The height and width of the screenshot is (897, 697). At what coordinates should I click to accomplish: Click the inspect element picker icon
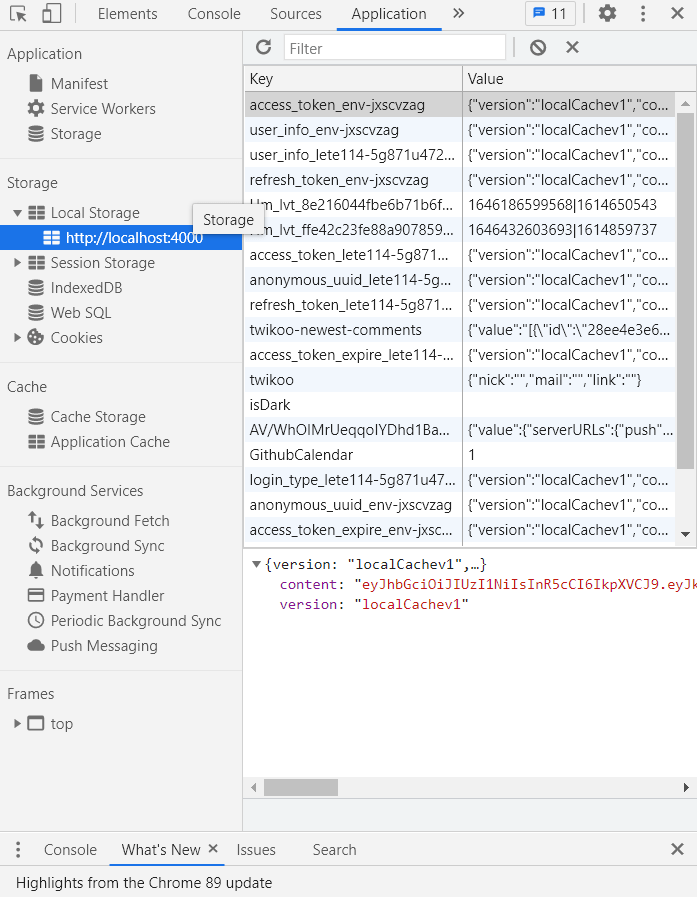coord(17,13)
